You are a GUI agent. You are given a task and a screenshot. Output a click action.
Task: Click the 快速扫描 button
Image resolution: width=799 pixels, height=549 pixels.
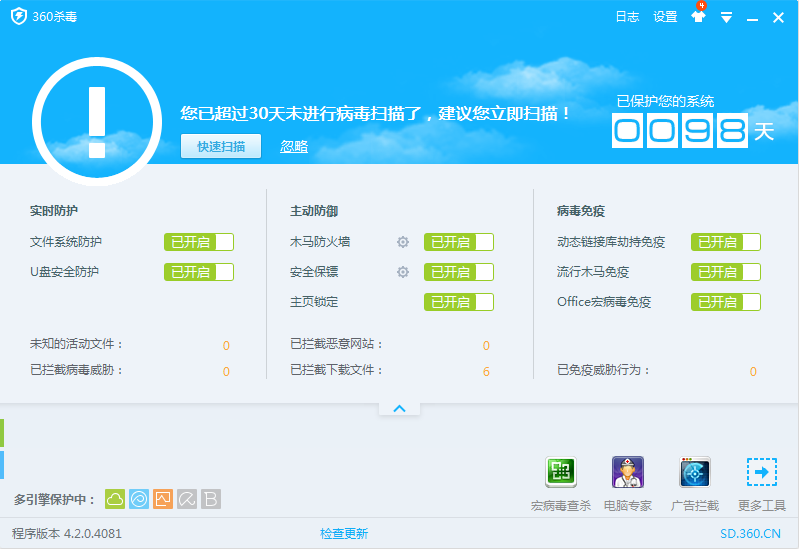click(221, 146)
